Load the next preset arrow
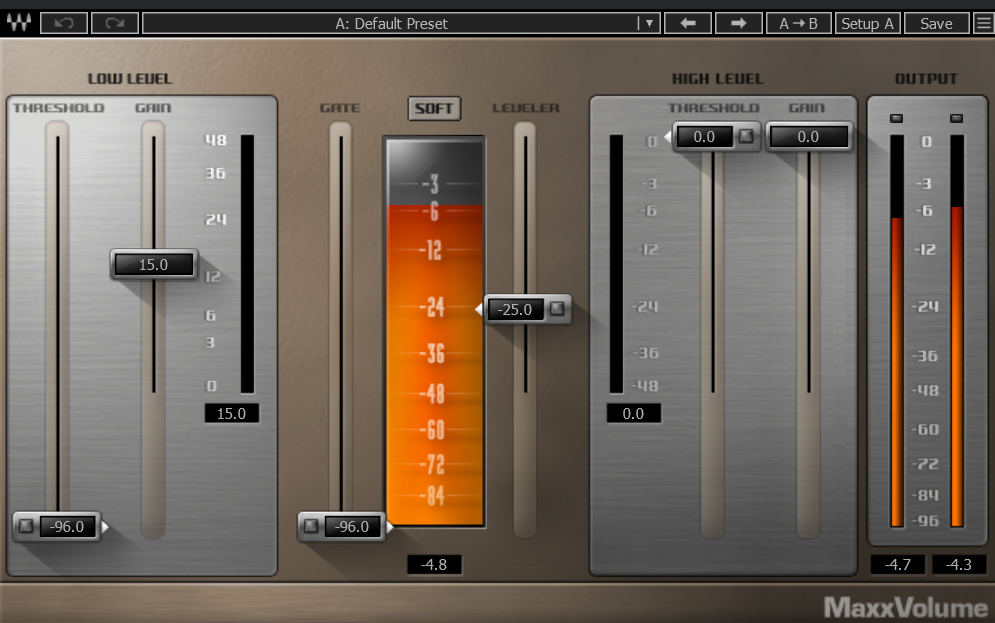 pyautogui.click(x=739, y=23)
